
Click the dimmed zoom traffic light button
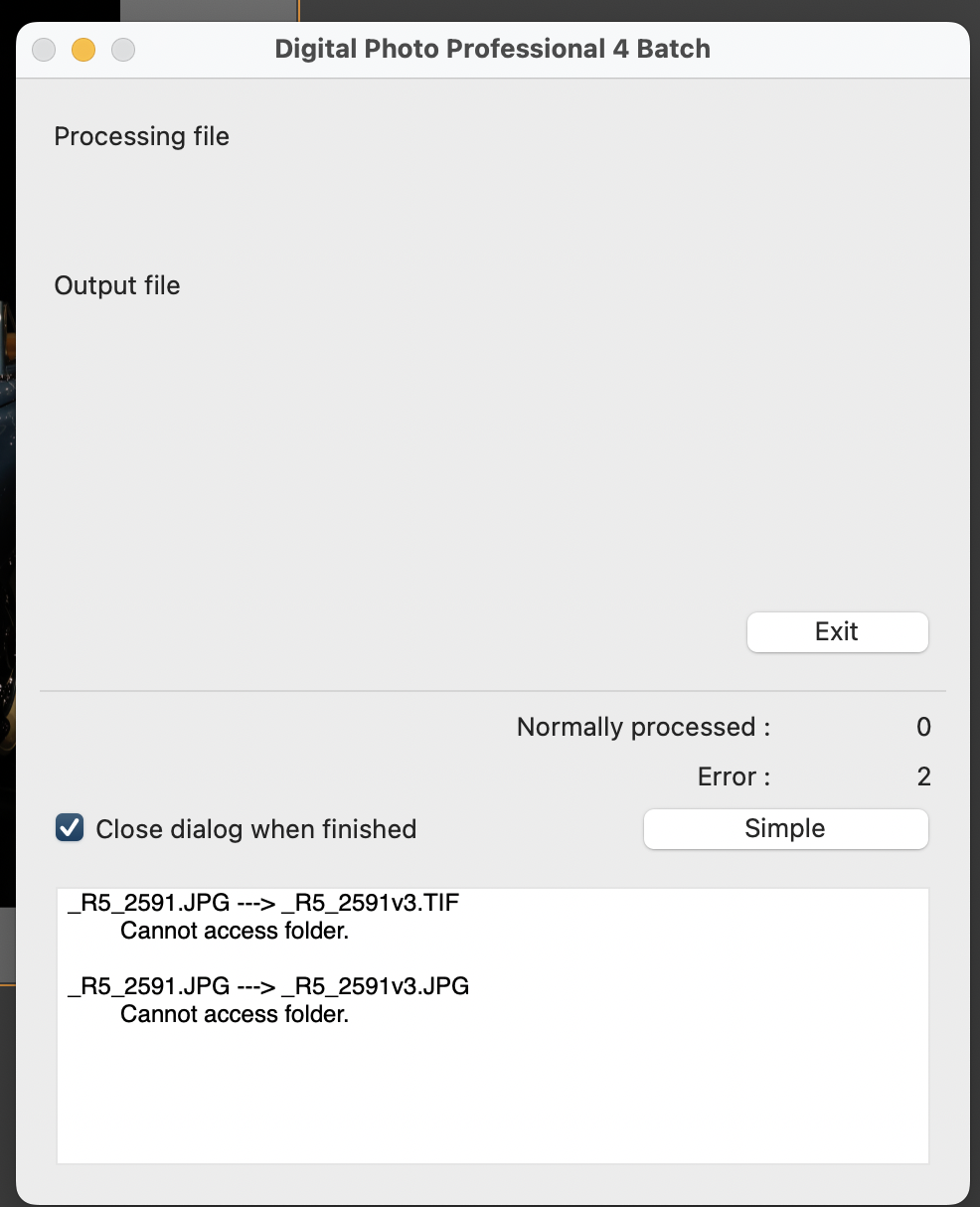point(122,49)
